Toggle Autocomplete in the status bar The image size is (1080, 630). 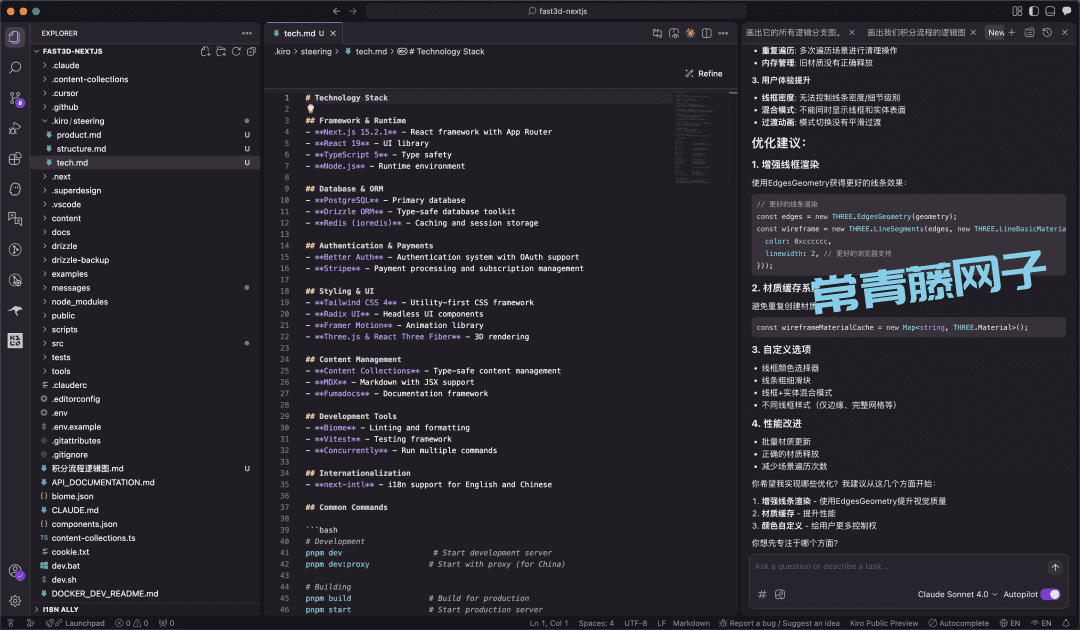click(x=959, y=623)
